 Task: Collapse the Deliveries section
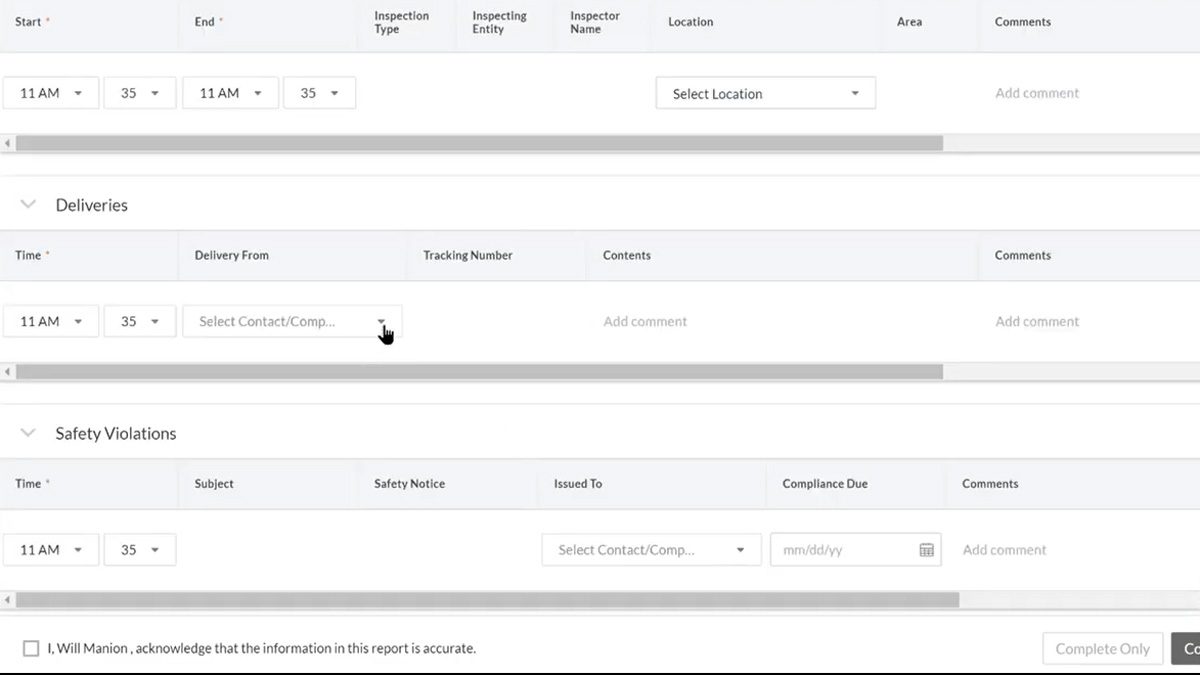[x=27, y=203]
